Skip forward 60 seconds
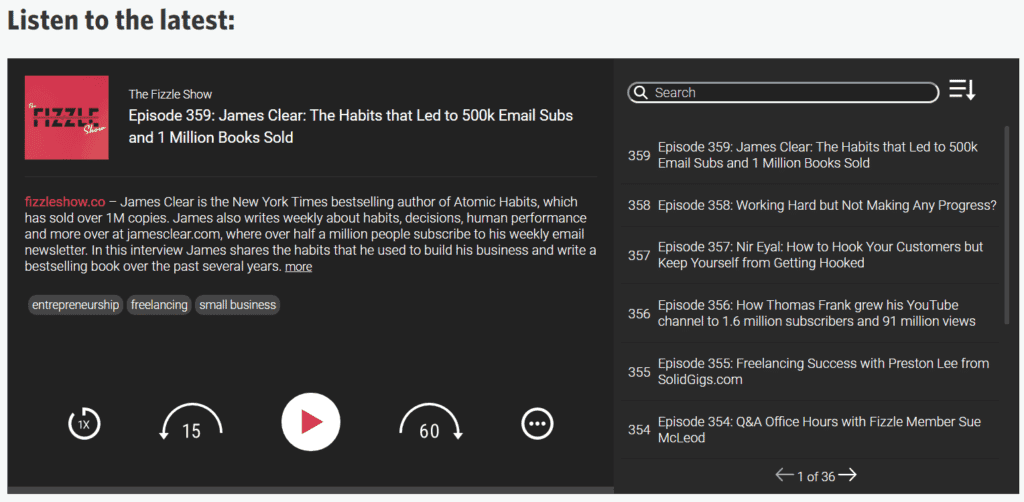 point(430,423)
